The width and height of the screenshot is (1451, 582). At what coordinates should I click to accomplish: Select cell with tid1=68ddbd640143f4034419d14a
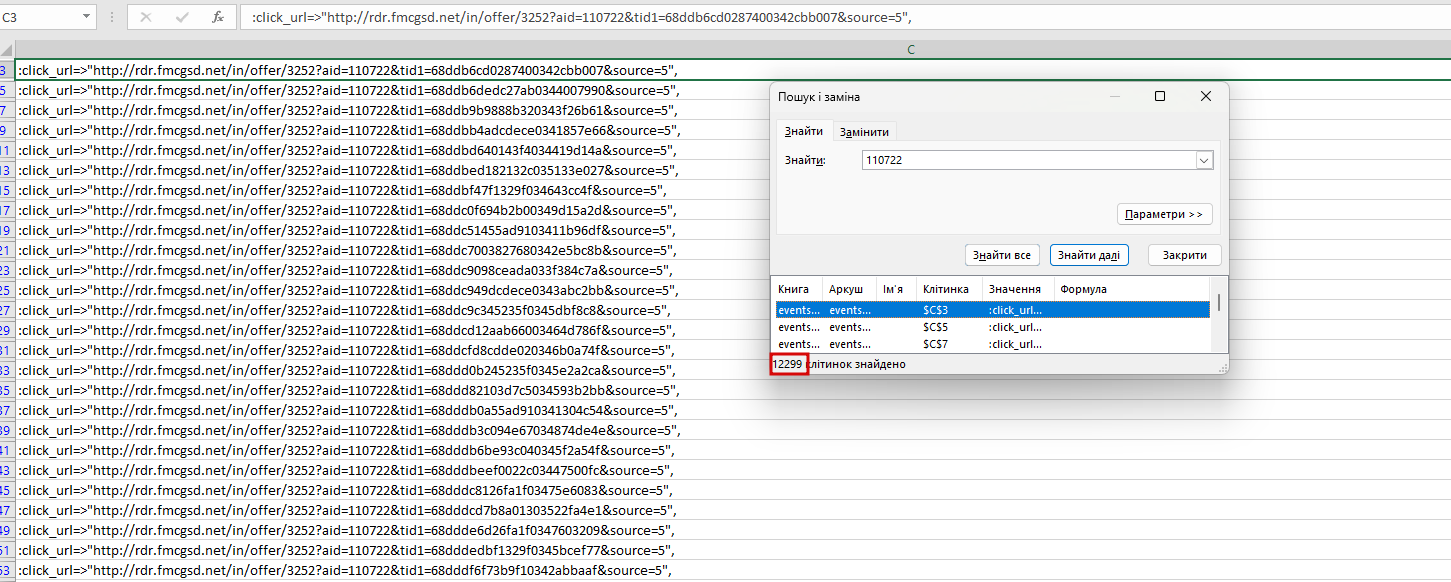(x=733, y=150)
